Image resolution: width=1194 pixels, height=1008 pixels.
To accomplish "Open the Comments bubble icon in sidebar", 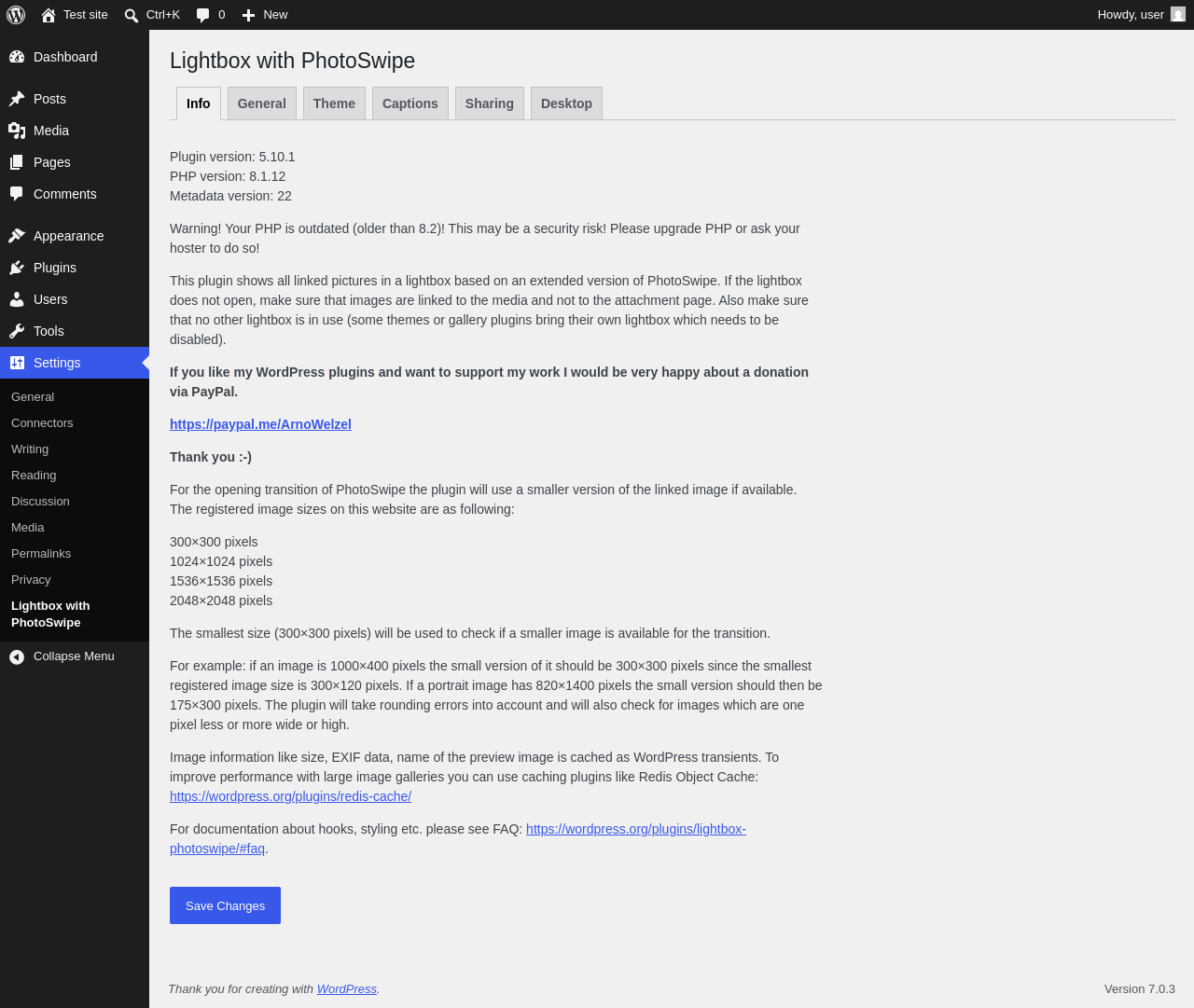I will coord(17,194).
